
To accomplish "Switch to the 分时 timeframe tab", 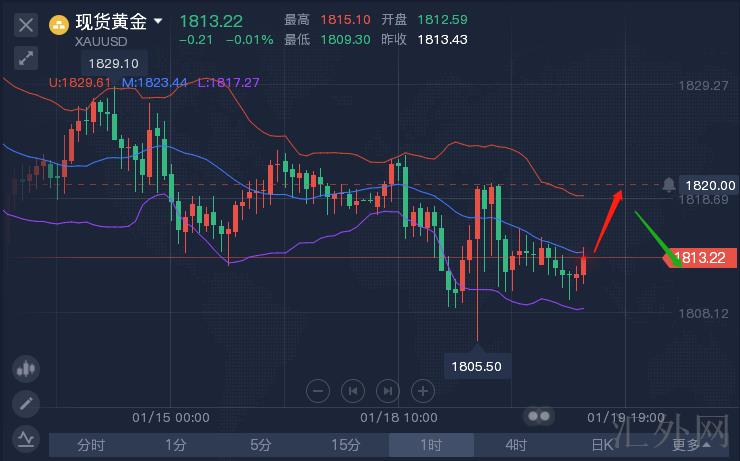I will click(91, 445).
